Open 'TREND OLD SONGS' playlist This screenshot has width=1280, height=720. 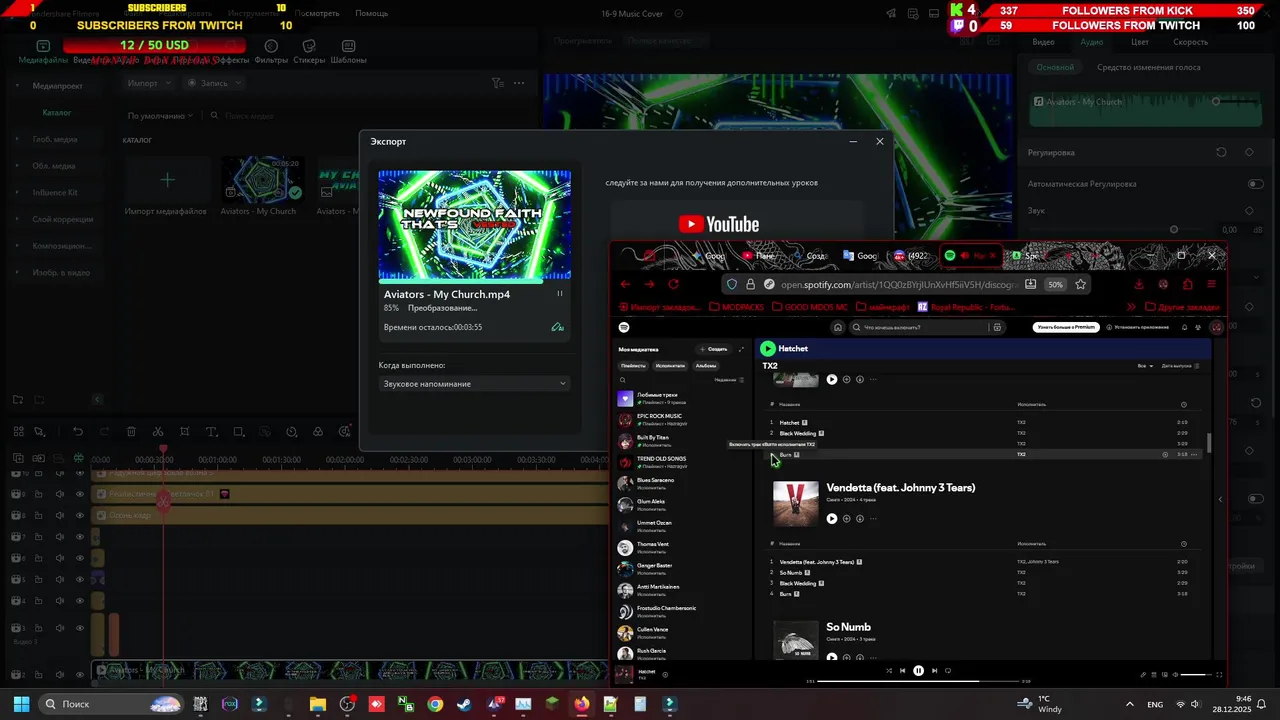(680, 462)
